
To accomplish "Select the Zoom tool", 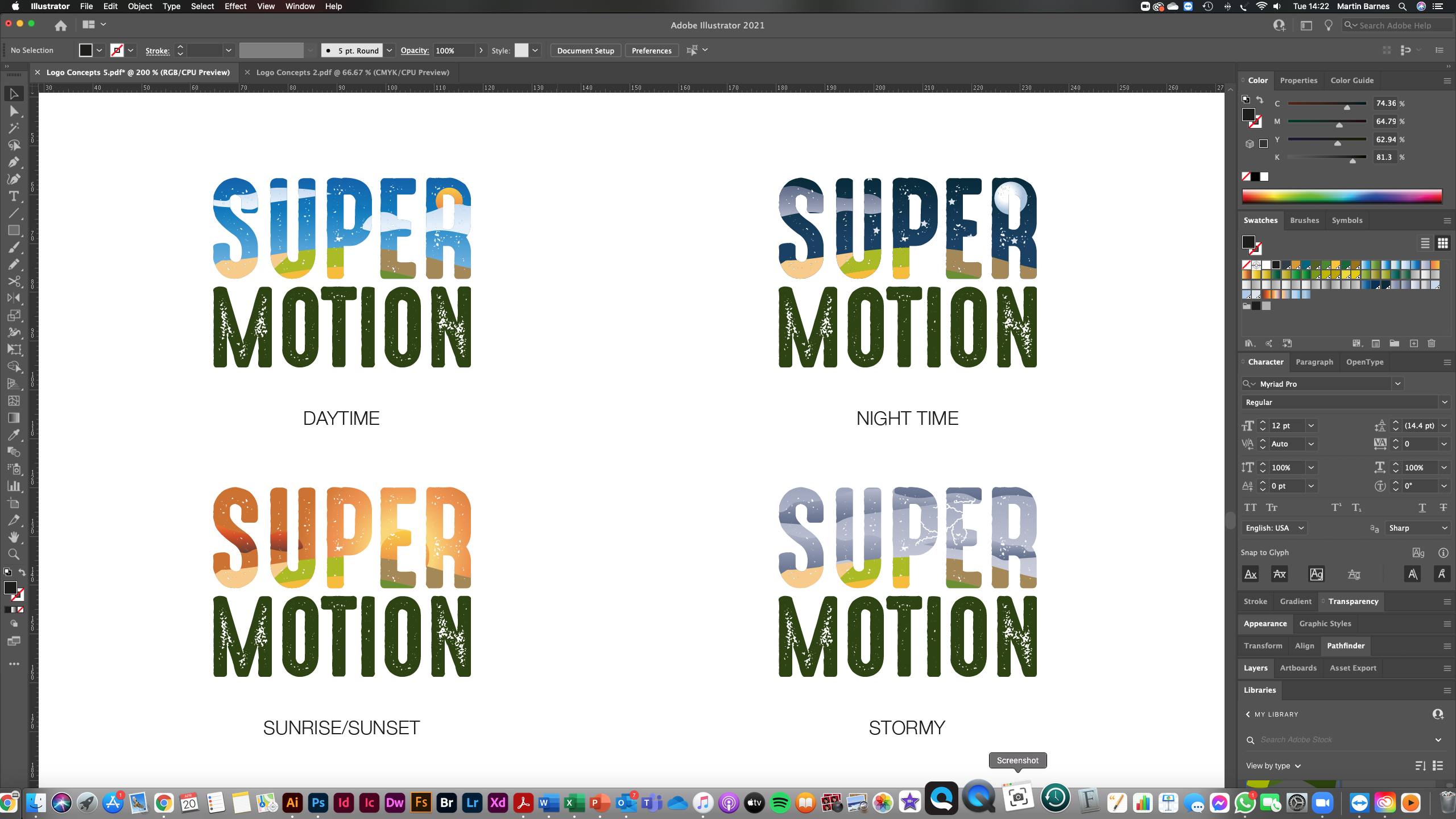I will 14,555.
